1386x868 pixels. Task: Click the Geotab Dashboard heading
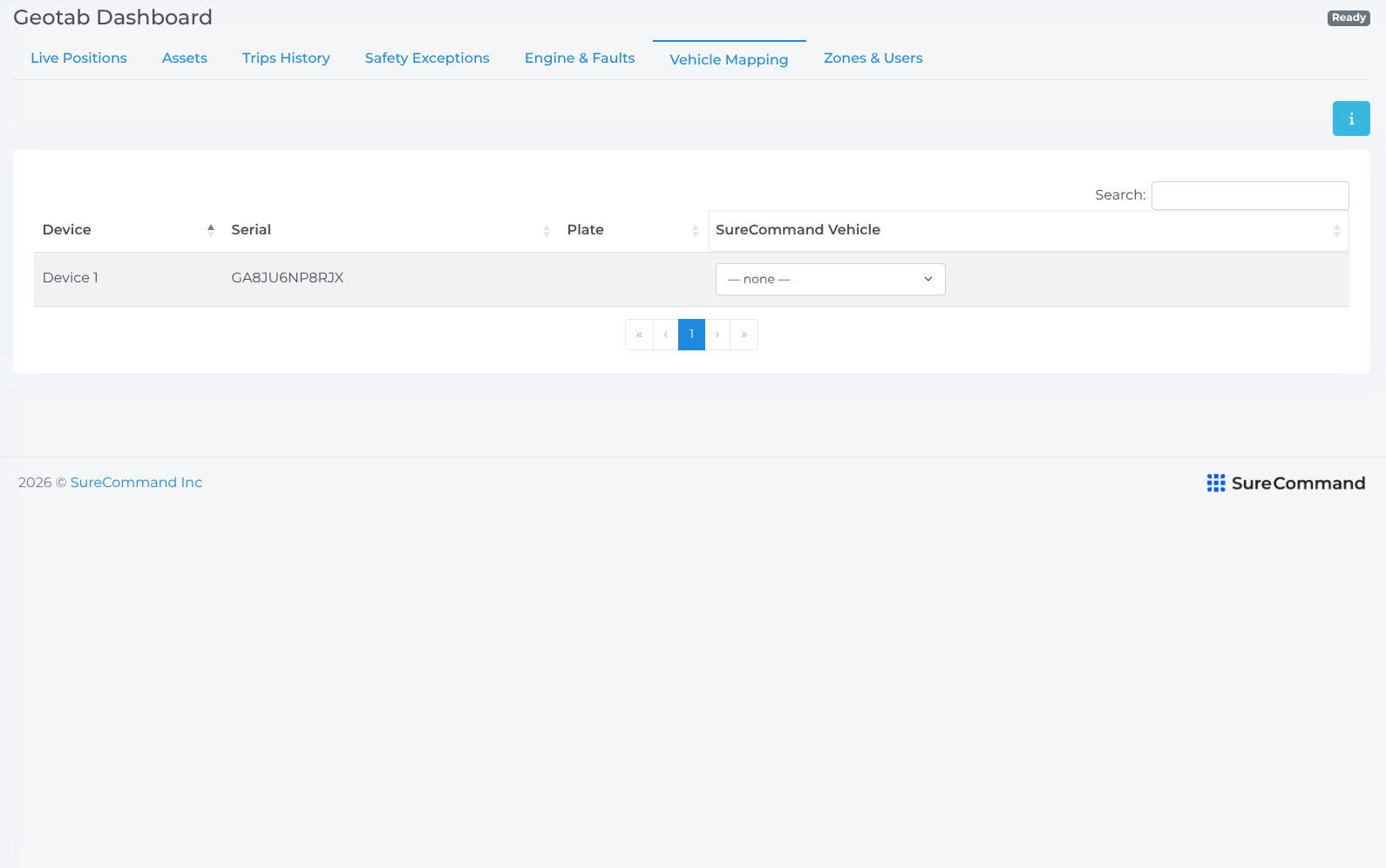pyautogui.click(x=113, y=17)
